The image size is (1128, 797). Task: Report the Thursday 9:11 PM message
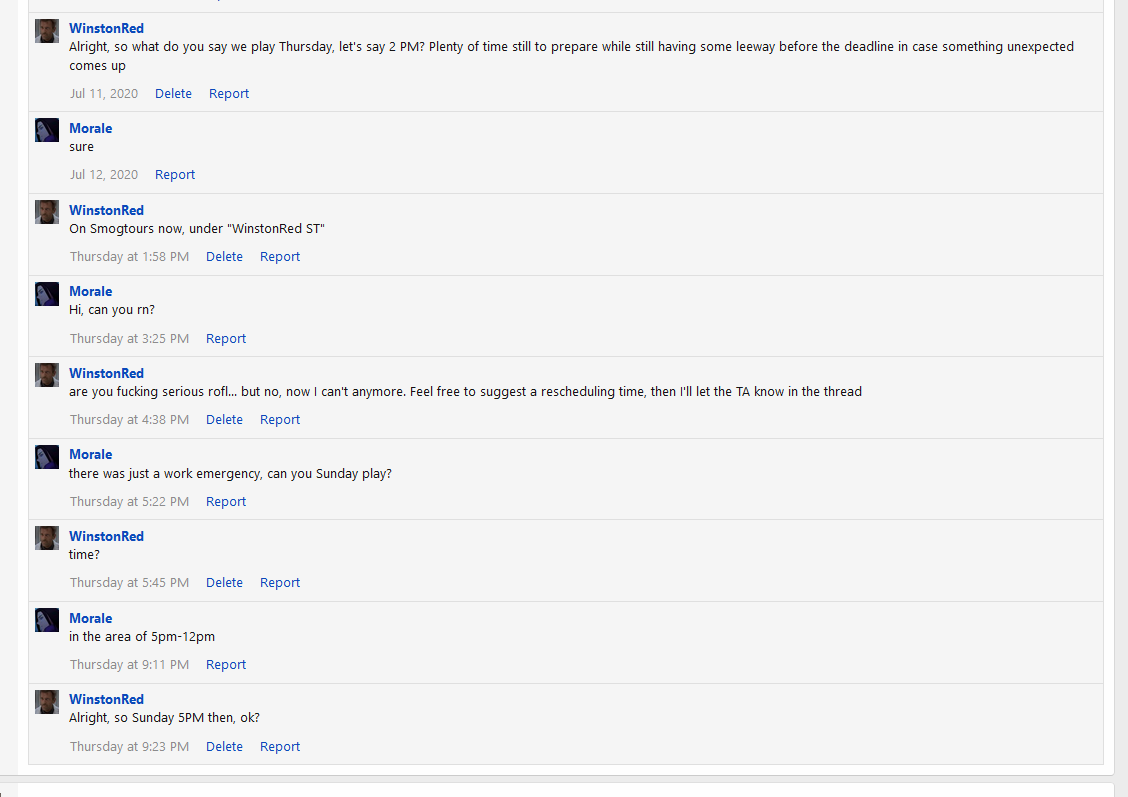[x=226, y=665]
